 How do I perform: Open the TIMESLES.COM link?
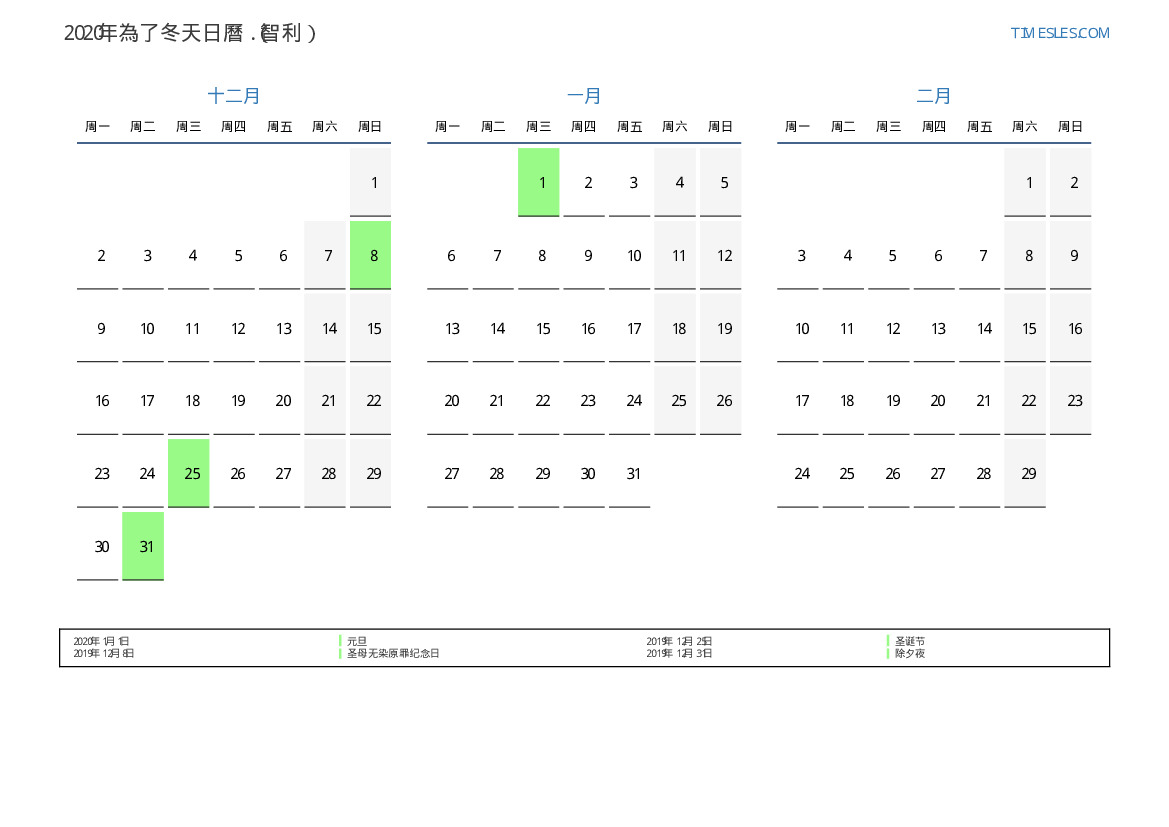pyautogui.click(x=1059, y=33)
